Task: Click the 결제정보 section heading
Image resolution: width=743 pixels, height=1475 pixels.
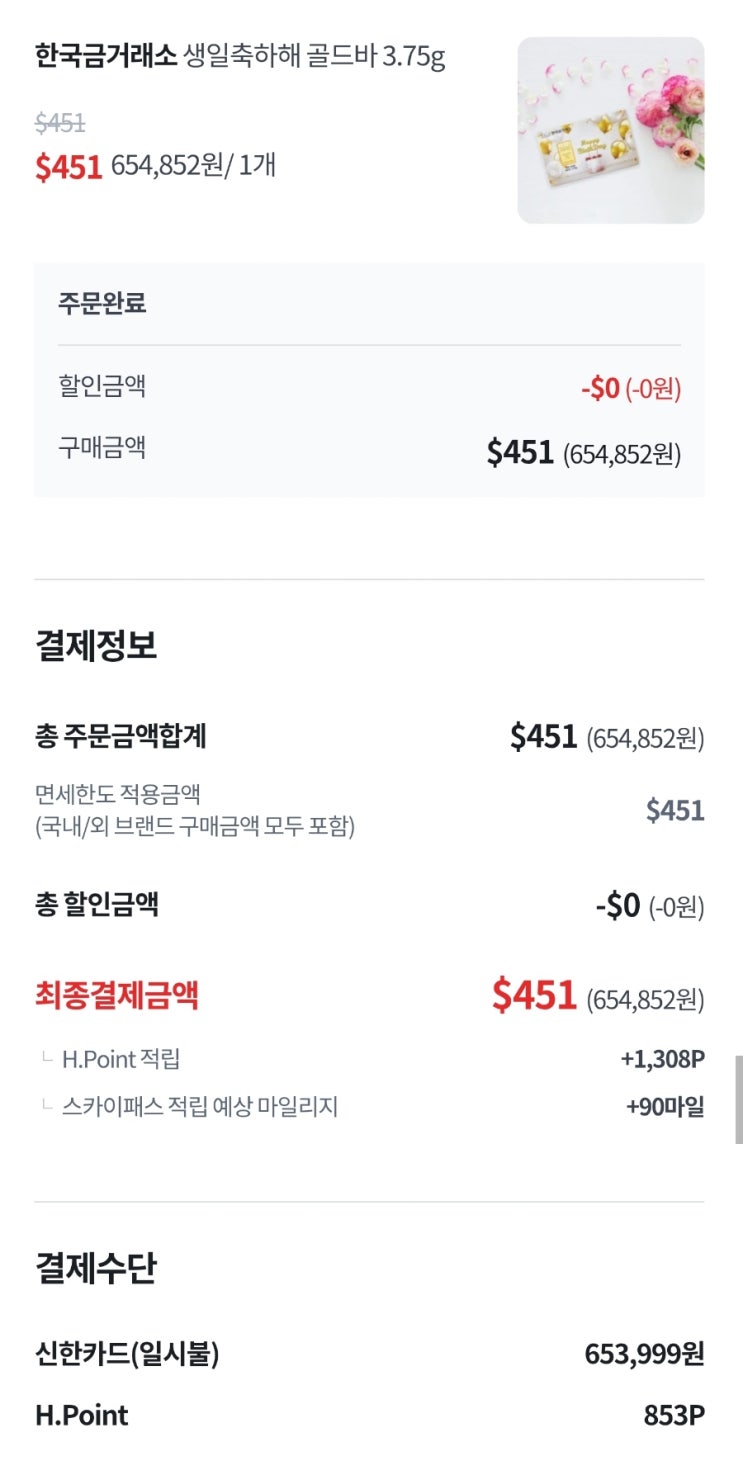Action: click(x=96, y=646)
